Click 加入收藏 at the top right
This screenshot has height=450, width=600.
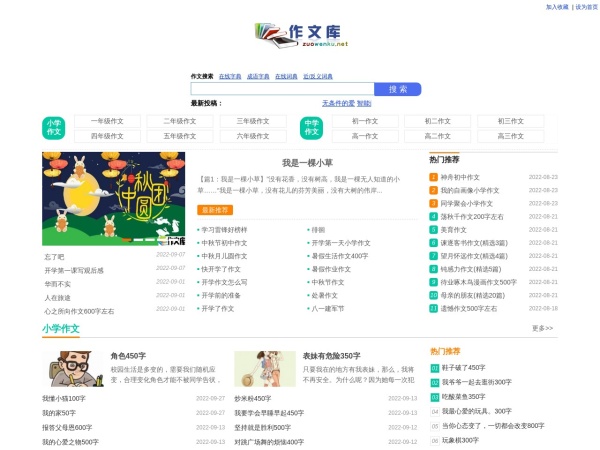(x=557, y=7)
